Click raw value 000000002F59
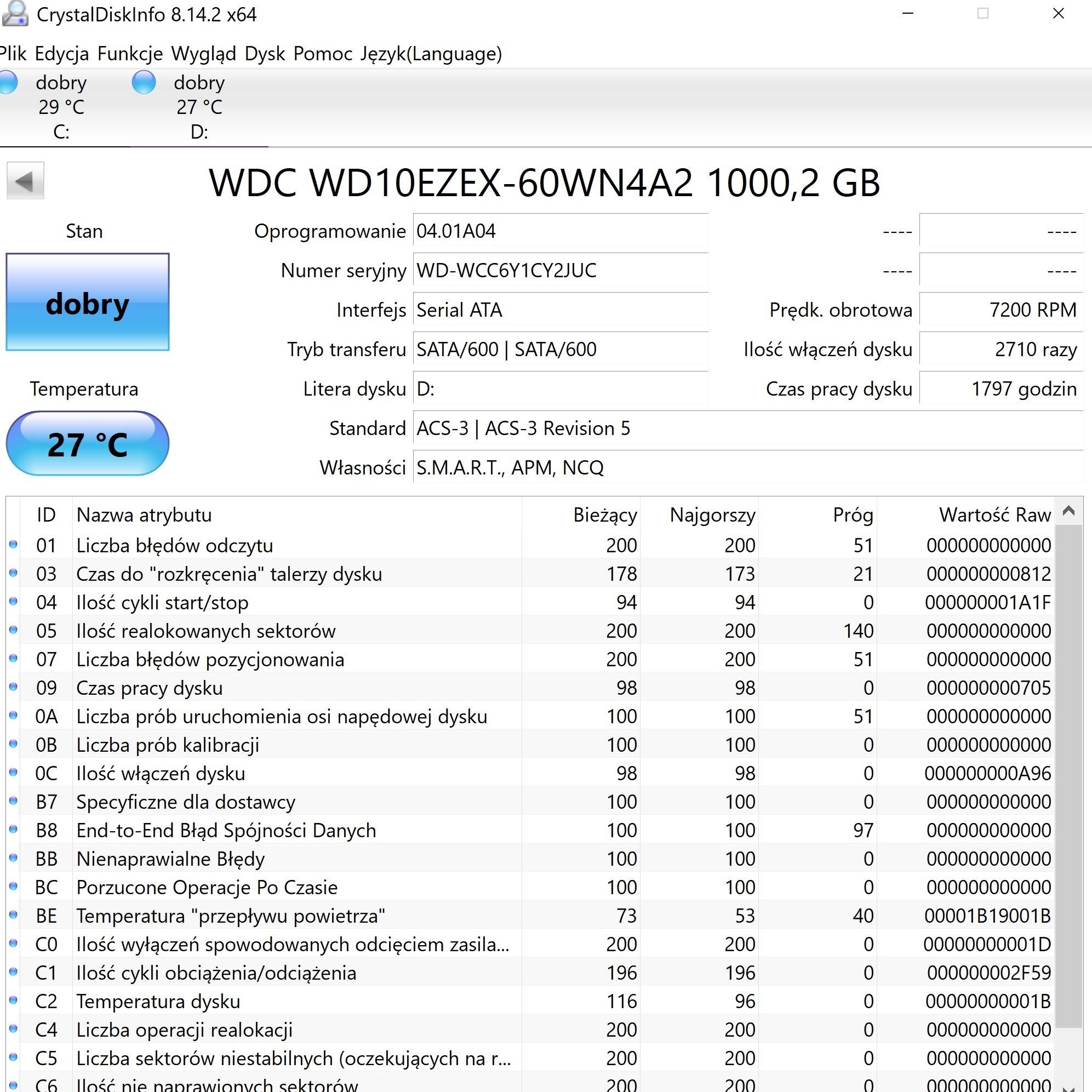Screen dimensions: 1092x1092 pos(988,973)
